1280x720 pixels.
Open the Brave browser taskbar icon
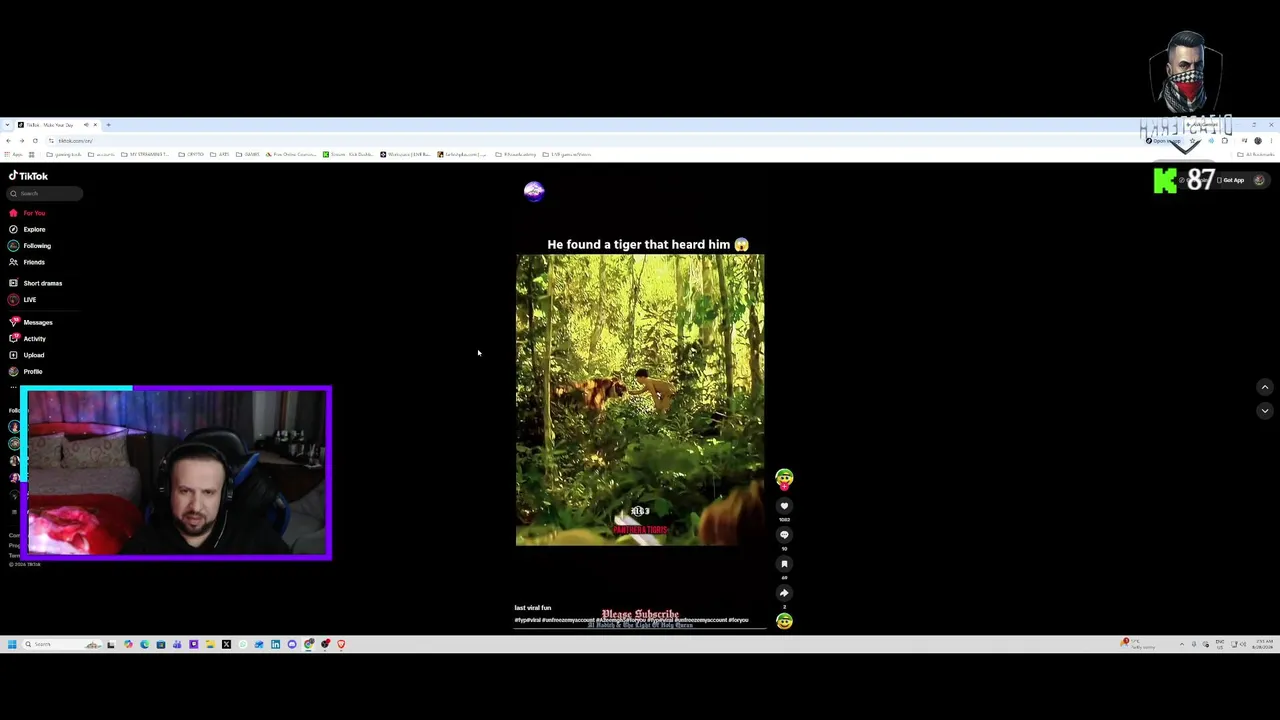click(341, 644)
